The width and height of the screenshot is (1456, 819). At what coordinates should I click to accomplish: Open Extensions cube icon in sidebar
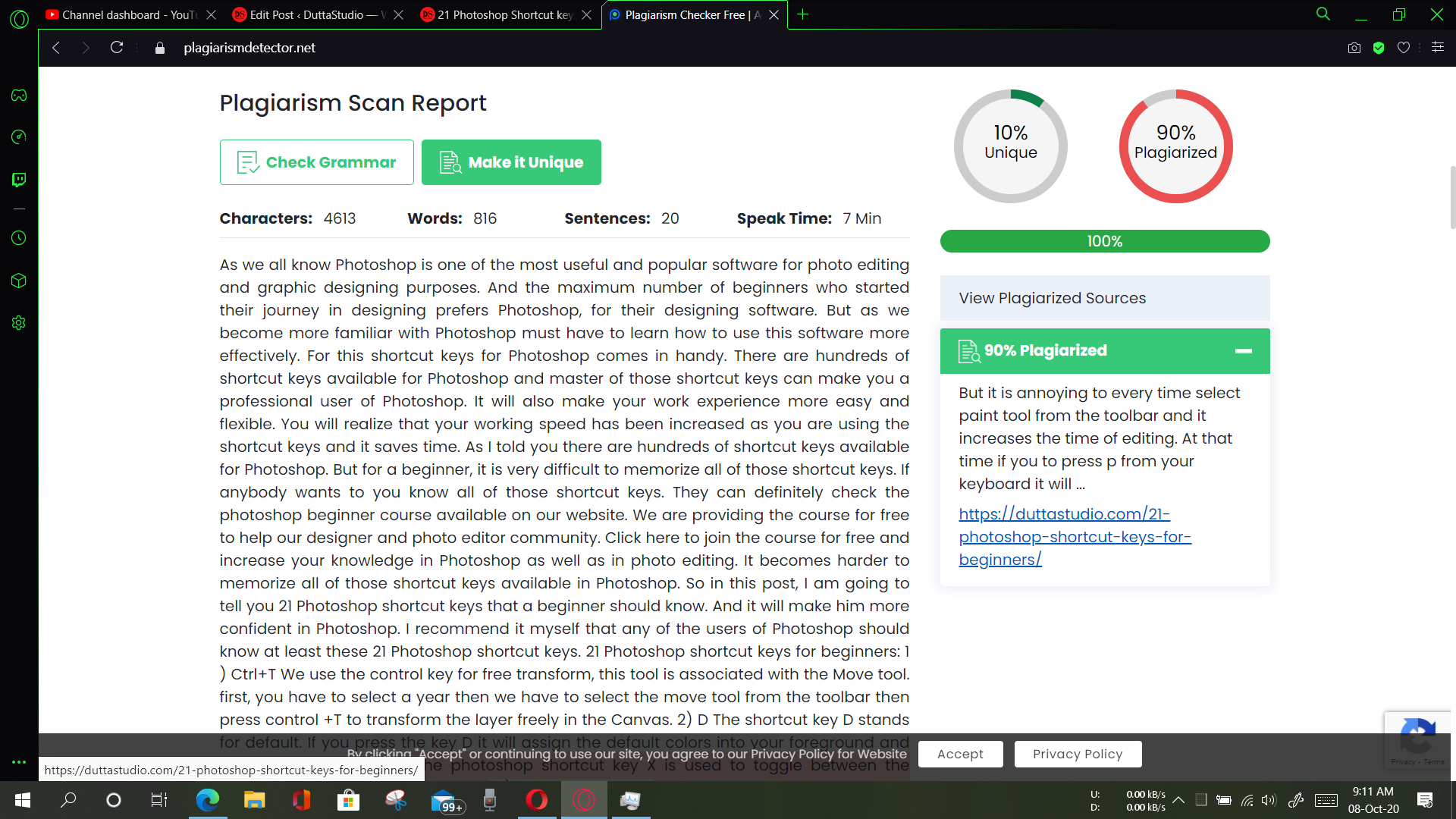19,281
